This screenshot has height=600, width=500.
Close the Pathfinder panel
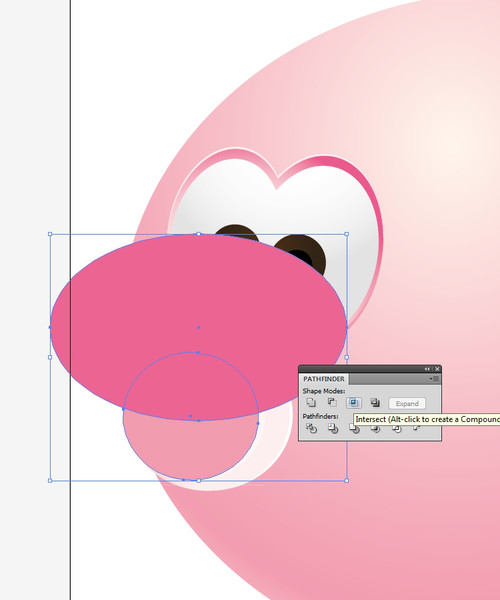(437, 369)
